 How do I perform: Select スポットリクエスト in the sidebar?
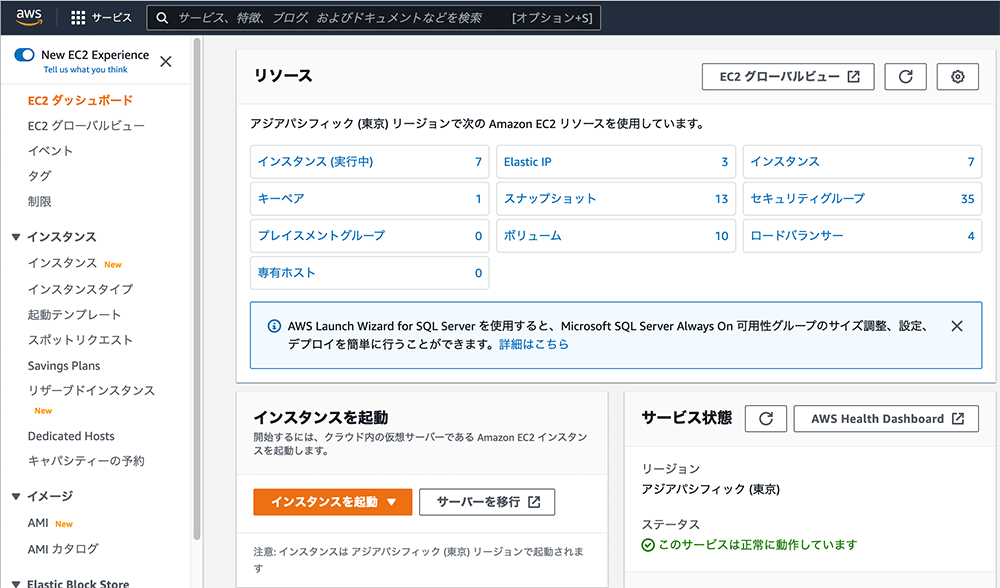point(79,340)
